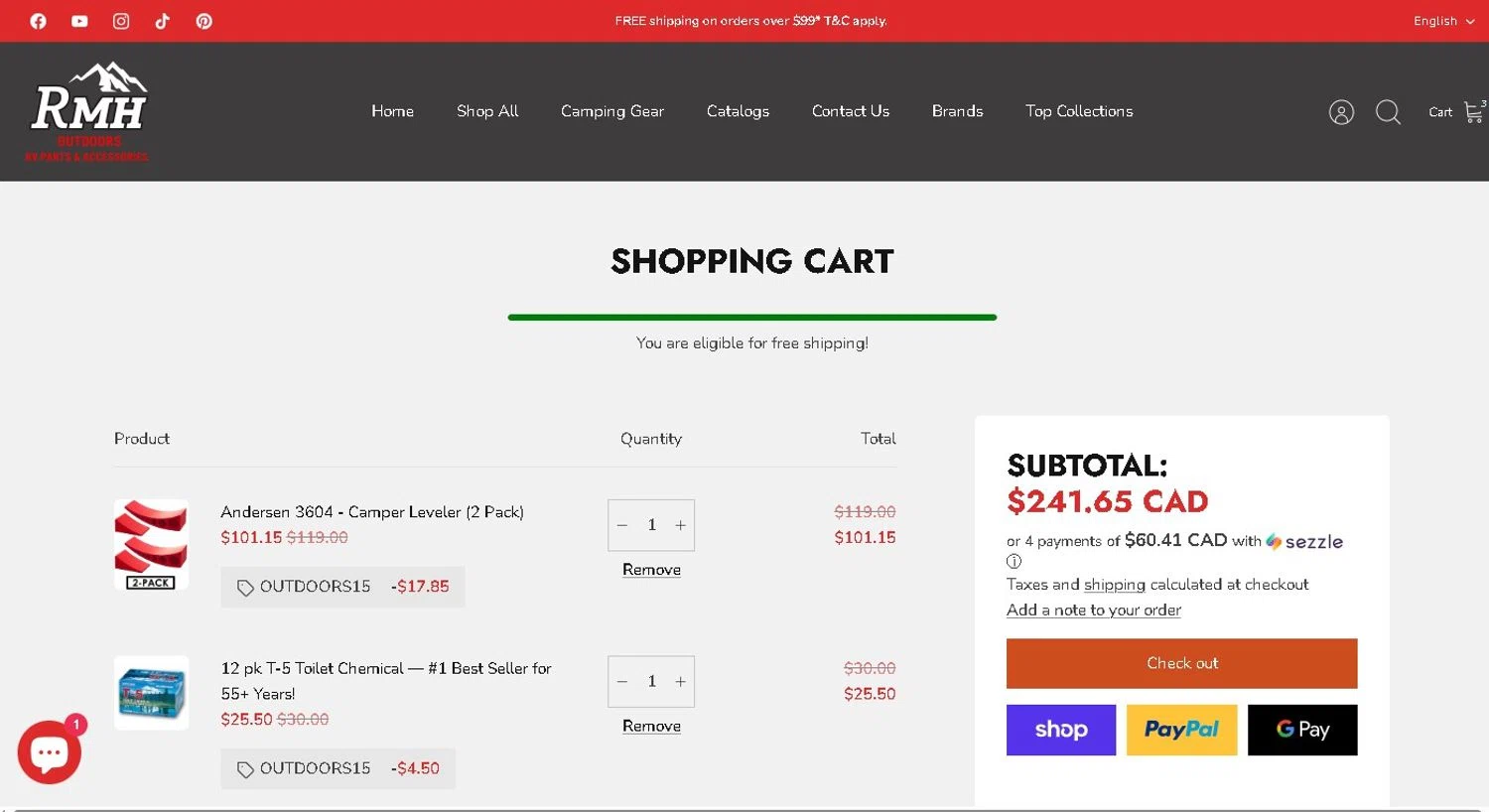Click the $241.65 CAD subtotal amount
The image size is (1489, 812).
[x=1107, y=501]
